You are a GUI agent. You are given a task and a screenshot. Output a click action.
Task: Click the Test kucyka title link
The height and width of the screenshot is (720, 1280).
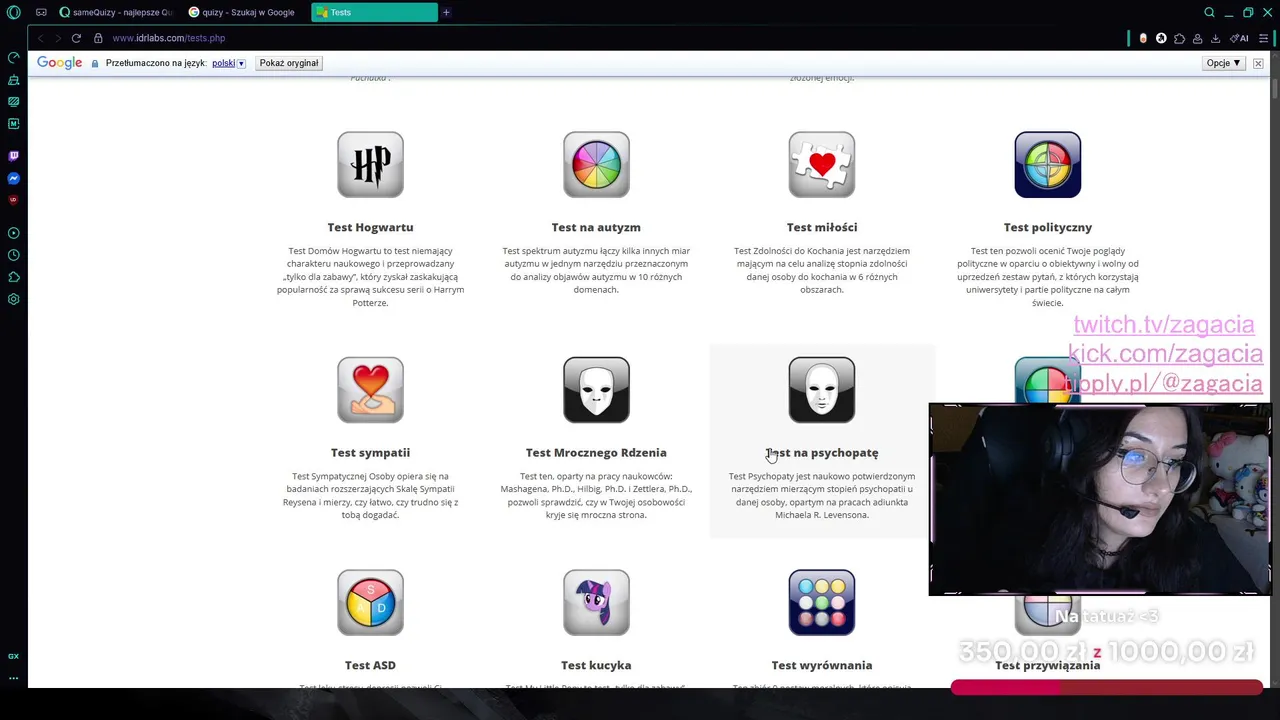(x=596, y=665)
